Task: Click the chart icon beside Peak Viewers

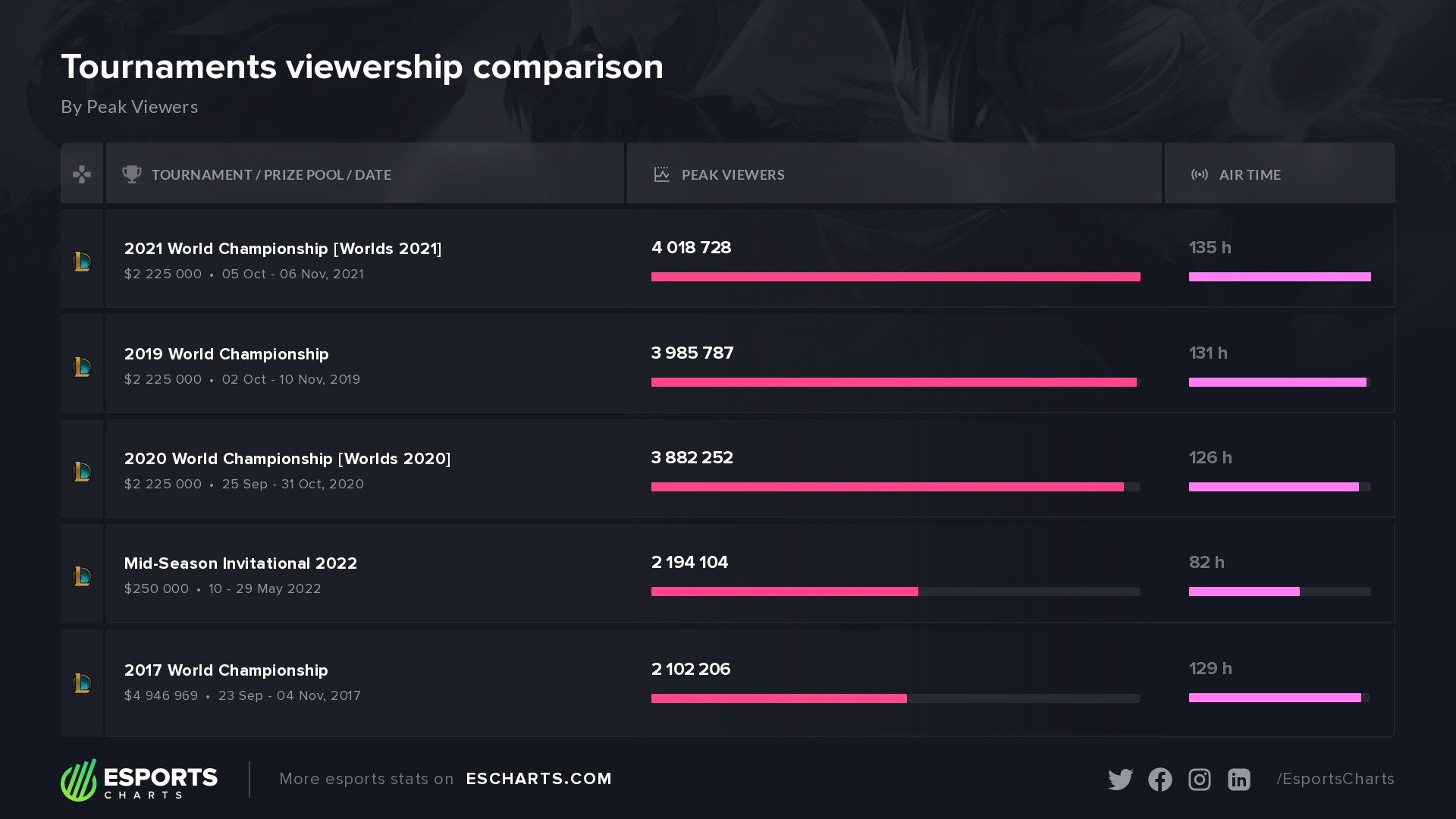Action: pos(661,174)
